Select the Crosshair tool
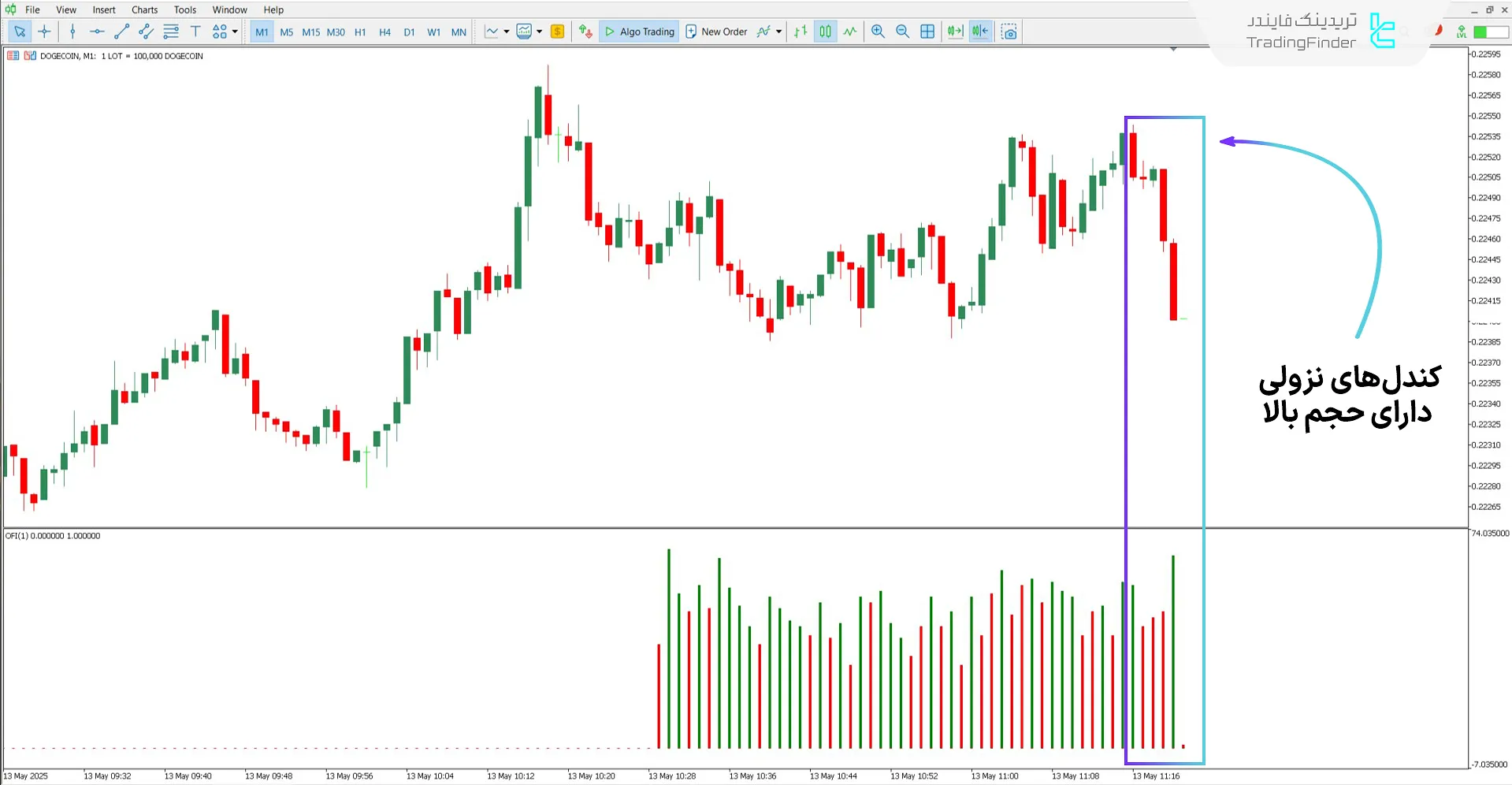Image resolution: width=1512 pixels, height=785 pixels. (x=44, y=32)
